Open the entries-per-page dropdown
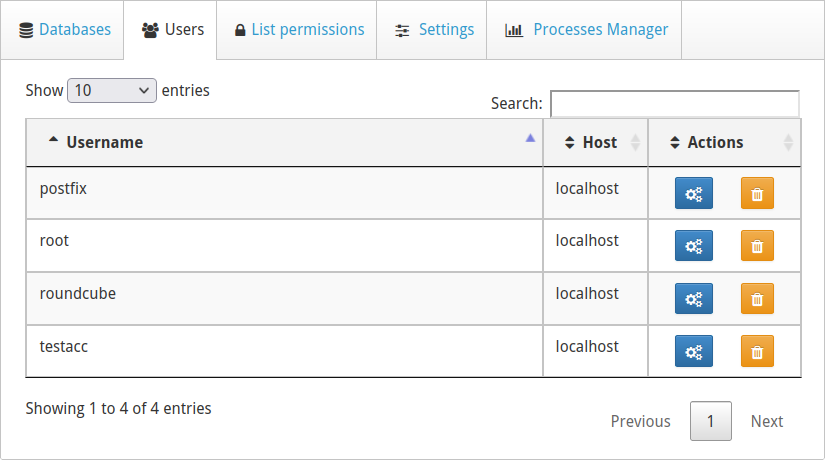 click(x=112, y=90)
